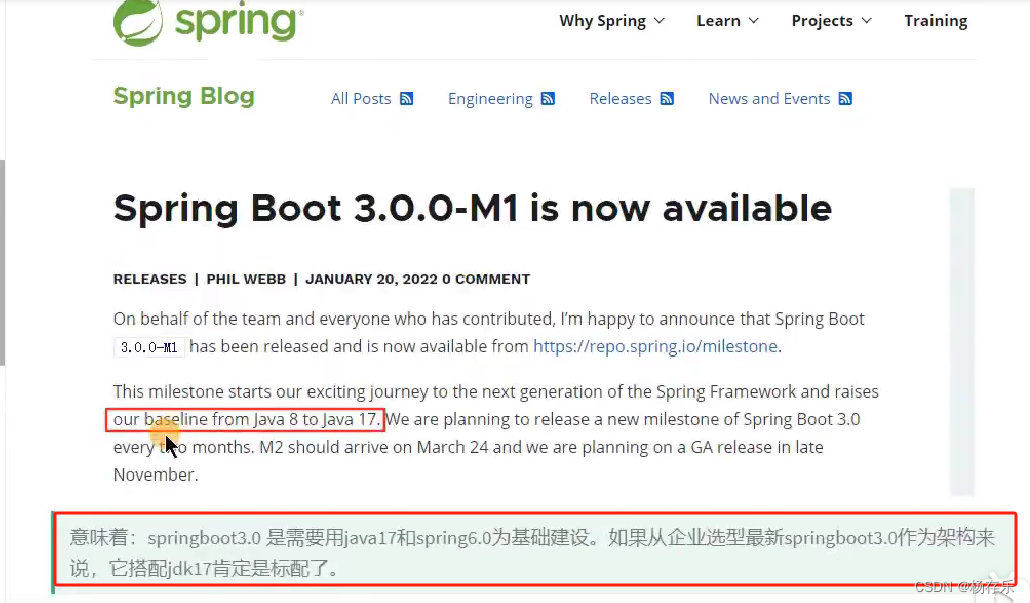Click the 0 COMMENT text
Viewport: 1030px width, 603px height.
click(486, 279)
